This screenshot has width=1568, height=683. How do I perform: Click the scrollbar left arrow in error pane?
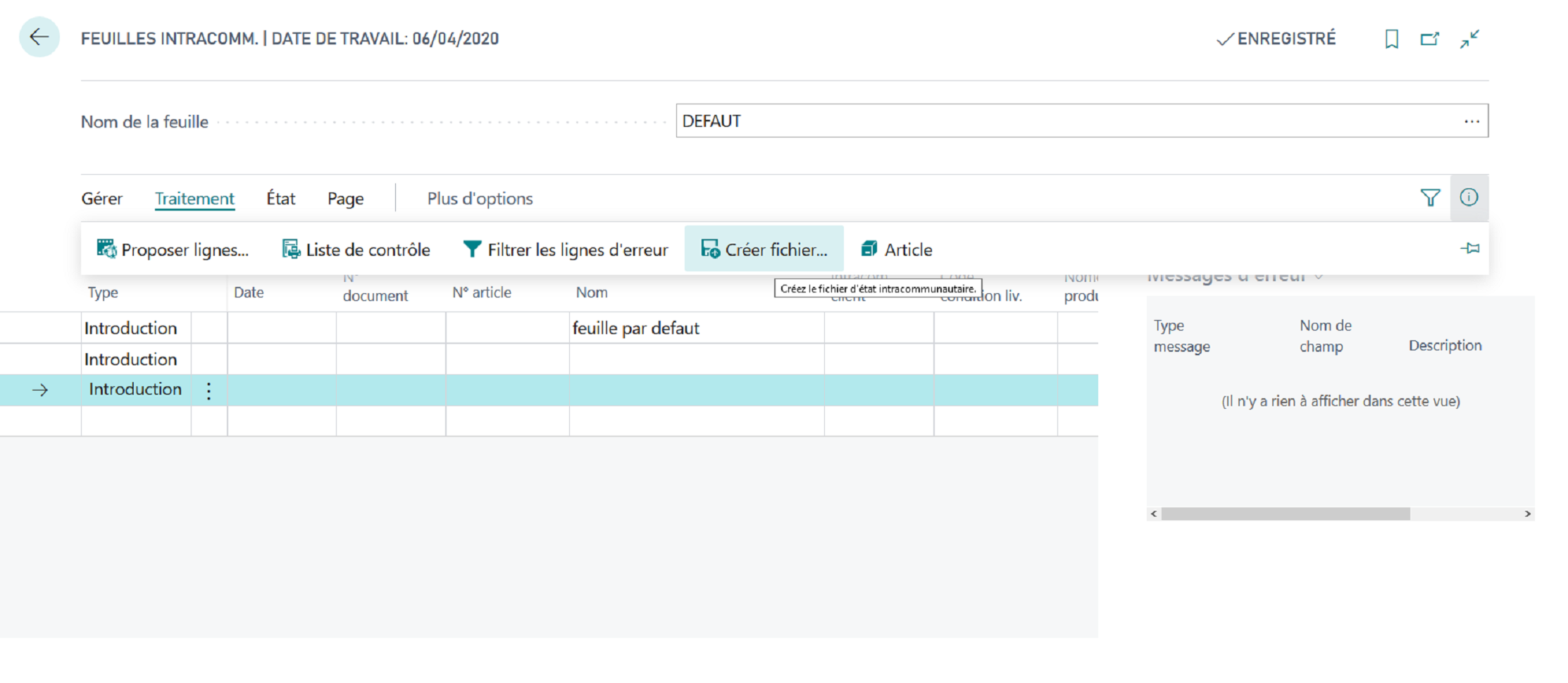click(x=1154, y=514)
